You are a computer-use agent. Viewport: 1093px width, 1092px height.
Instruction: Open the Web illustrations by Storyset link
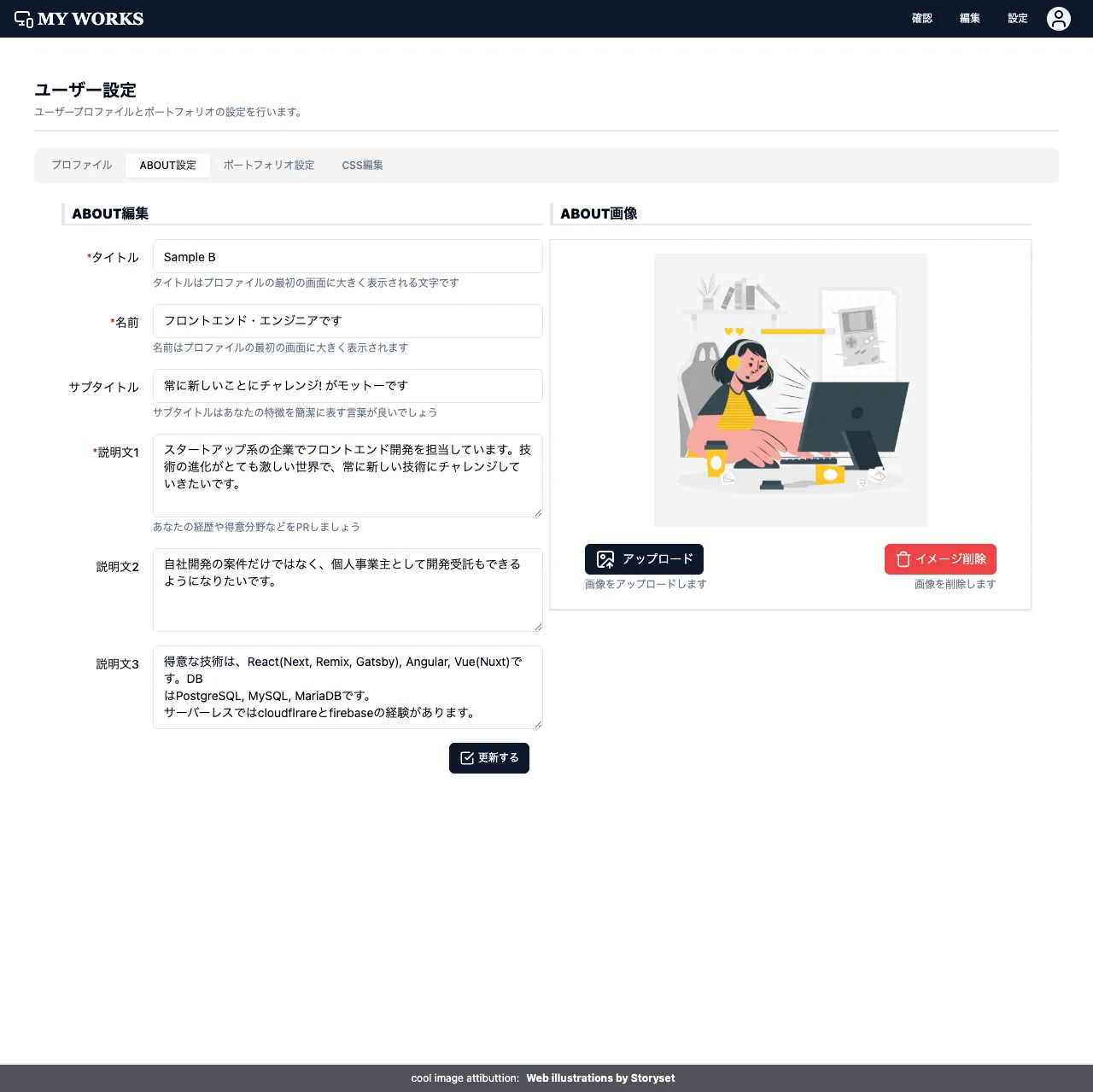point(600,1077)
